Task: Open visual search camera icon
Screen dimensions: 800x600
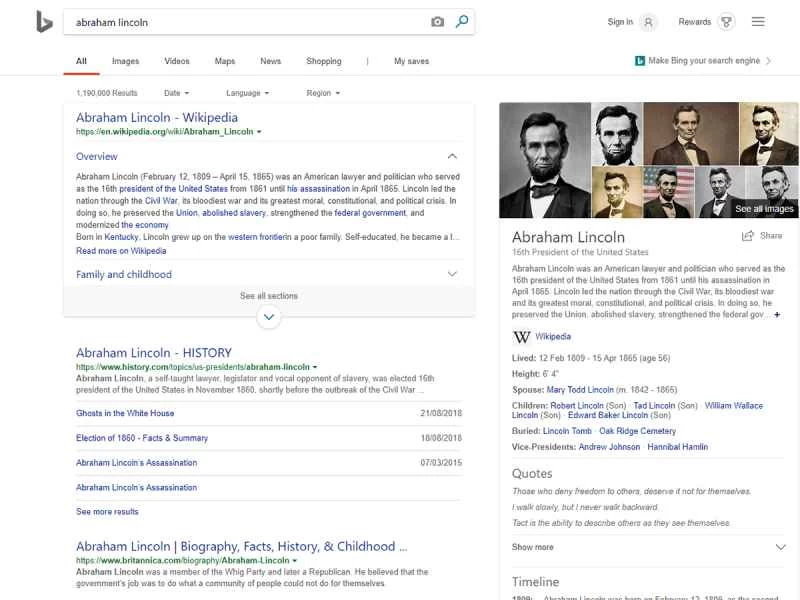Action: click(x=437, y=22)
